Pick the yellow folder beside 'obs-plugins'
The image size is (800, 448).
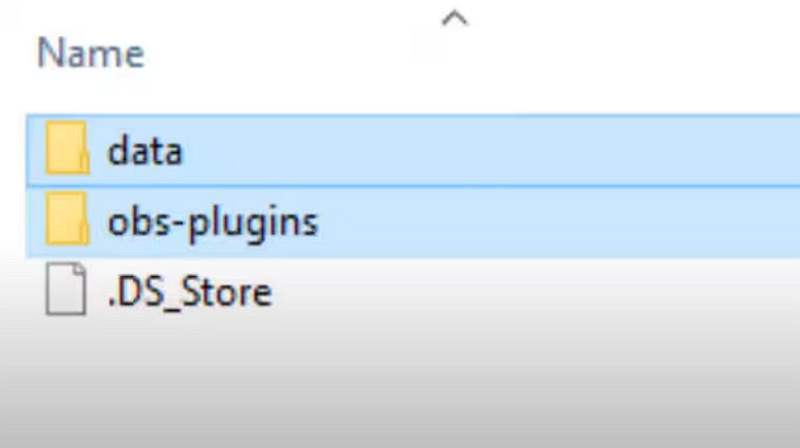tap(67, 219)
